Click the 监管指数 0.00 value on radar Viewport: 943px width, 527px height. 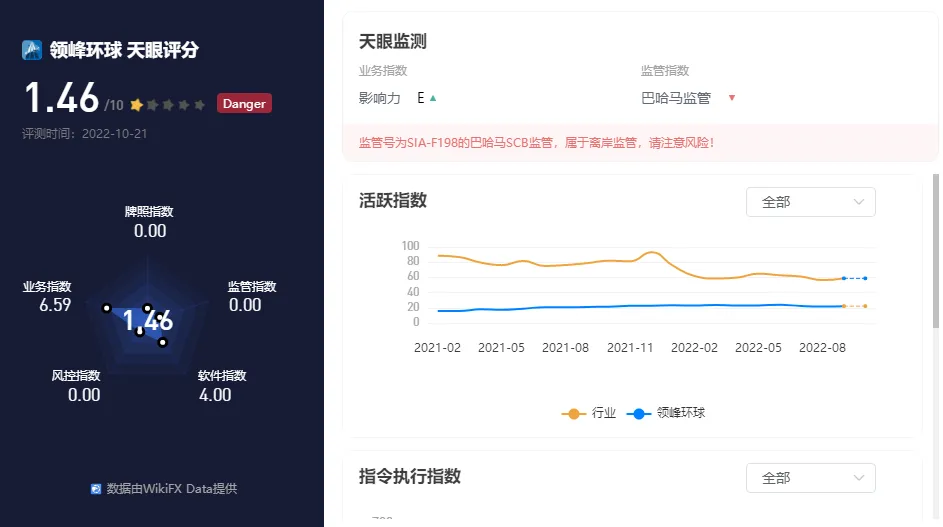tap(245, 305)
